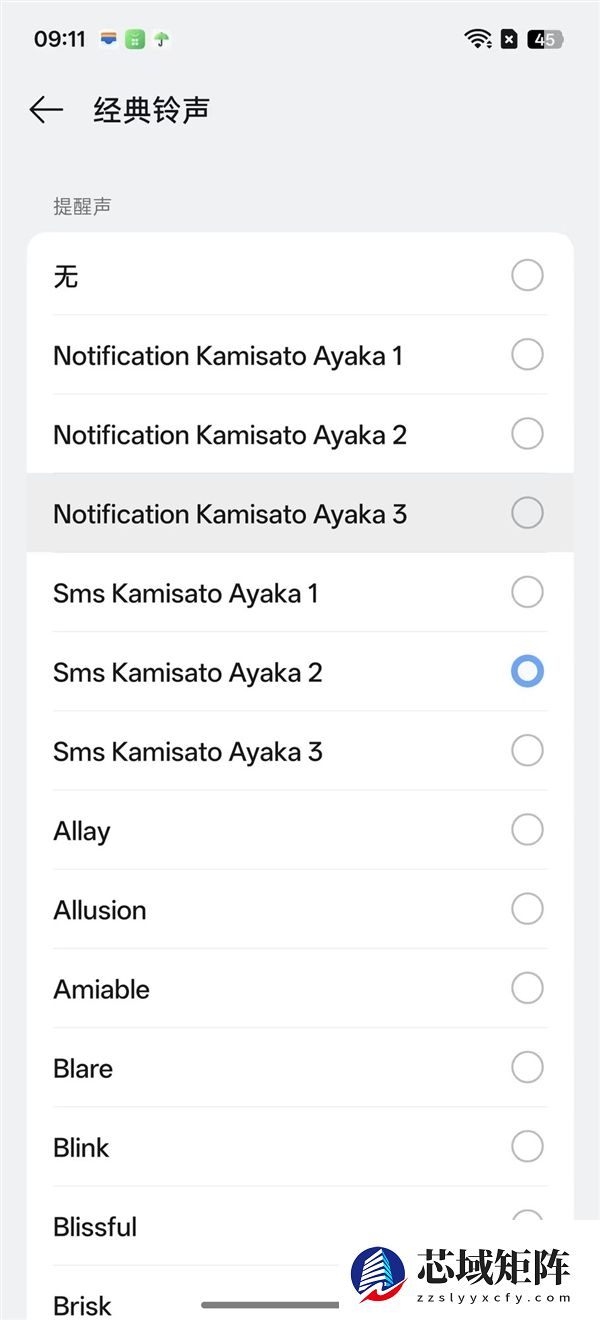This screenshot has height=1320, width=600.
Task: Tap the selected Sms Kamisato Ayaka 2 radio
Action: 527,671
